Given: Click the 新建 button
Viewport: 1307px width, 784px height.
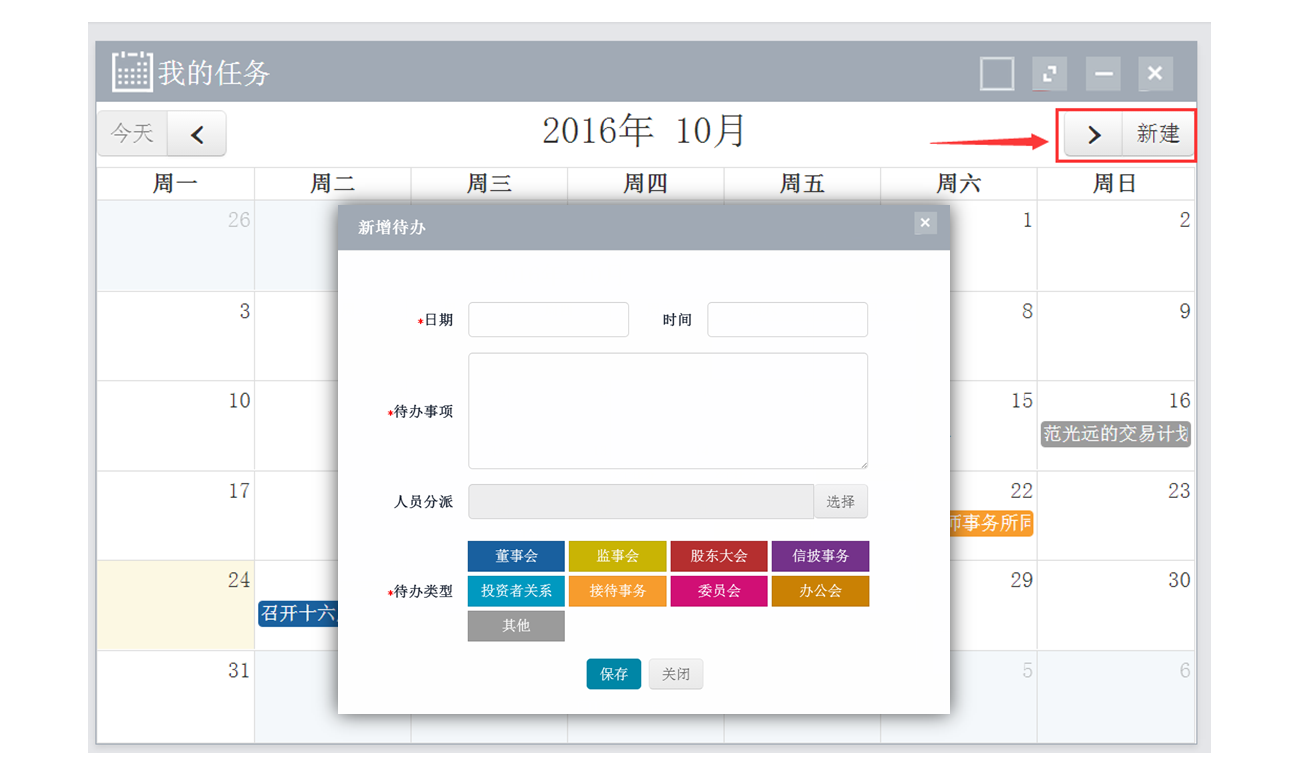Looking at the screenshot, I should [x=1158, y=134].
